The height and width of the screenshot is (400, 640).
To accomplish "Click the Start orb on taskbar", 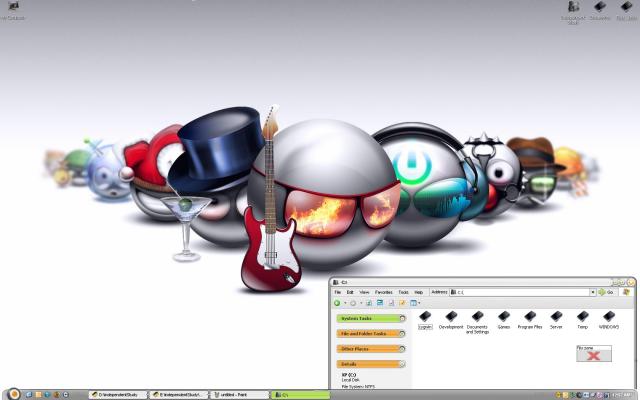I will 13,394.
